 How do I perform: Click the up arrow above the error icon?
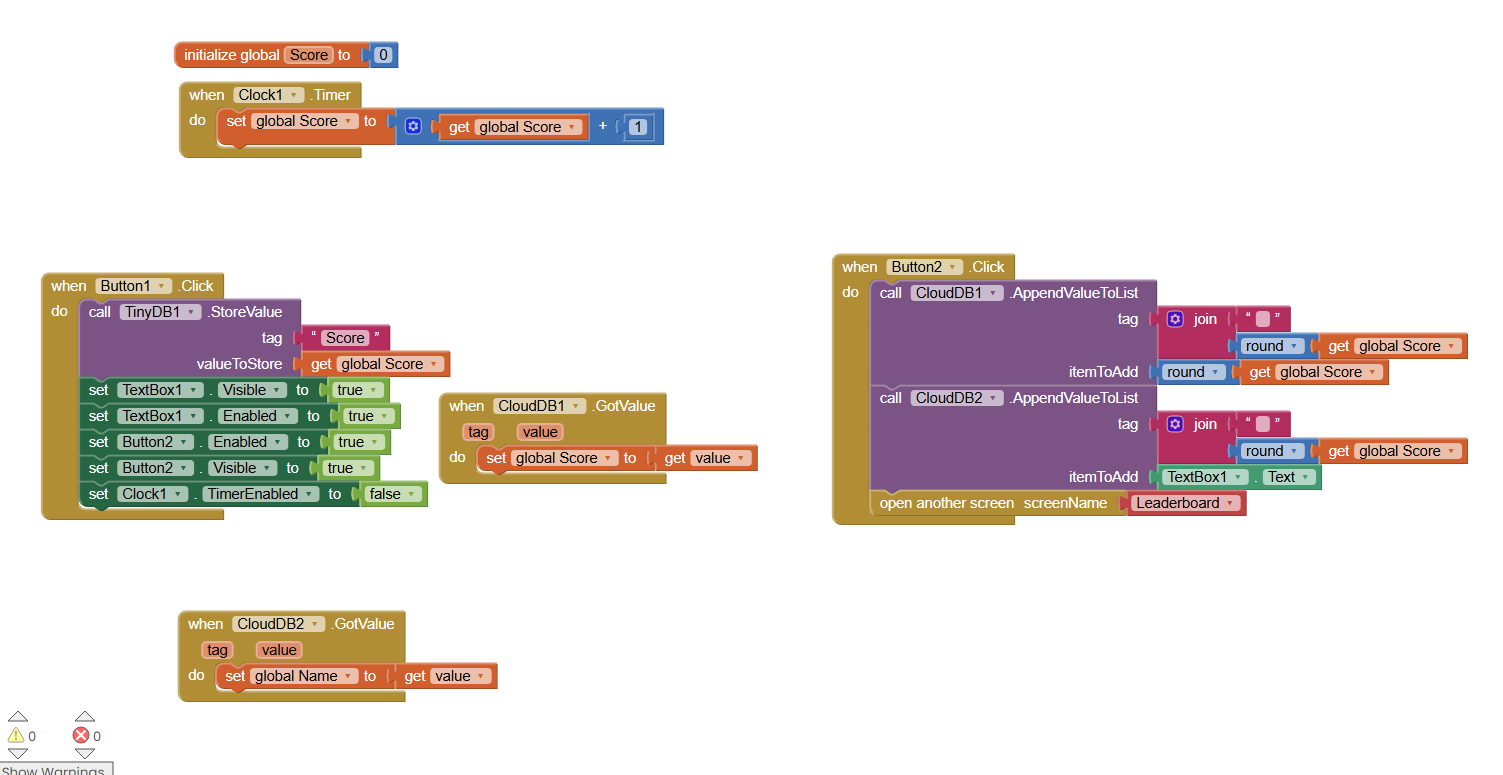coord(84,717)
